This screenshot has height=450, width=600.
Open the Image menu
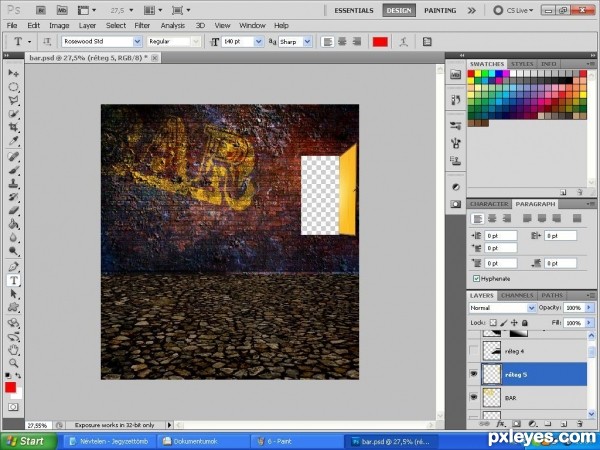(x=59, y=26)
